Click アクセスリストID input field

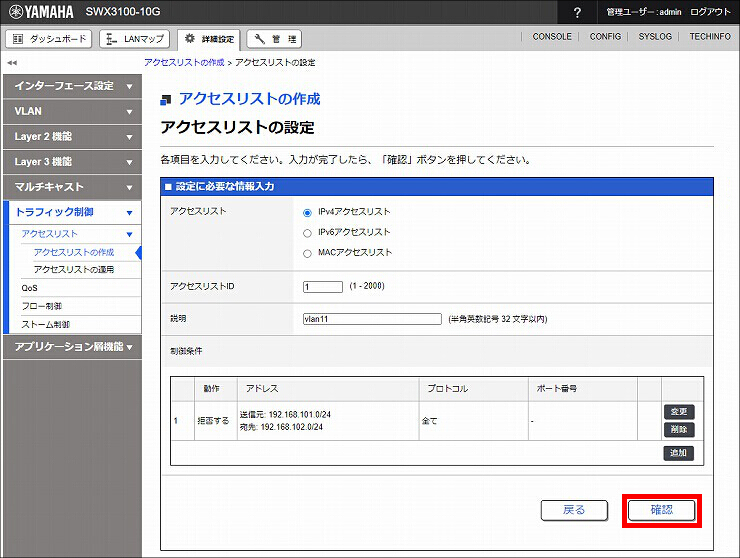[x=323, y=287]
